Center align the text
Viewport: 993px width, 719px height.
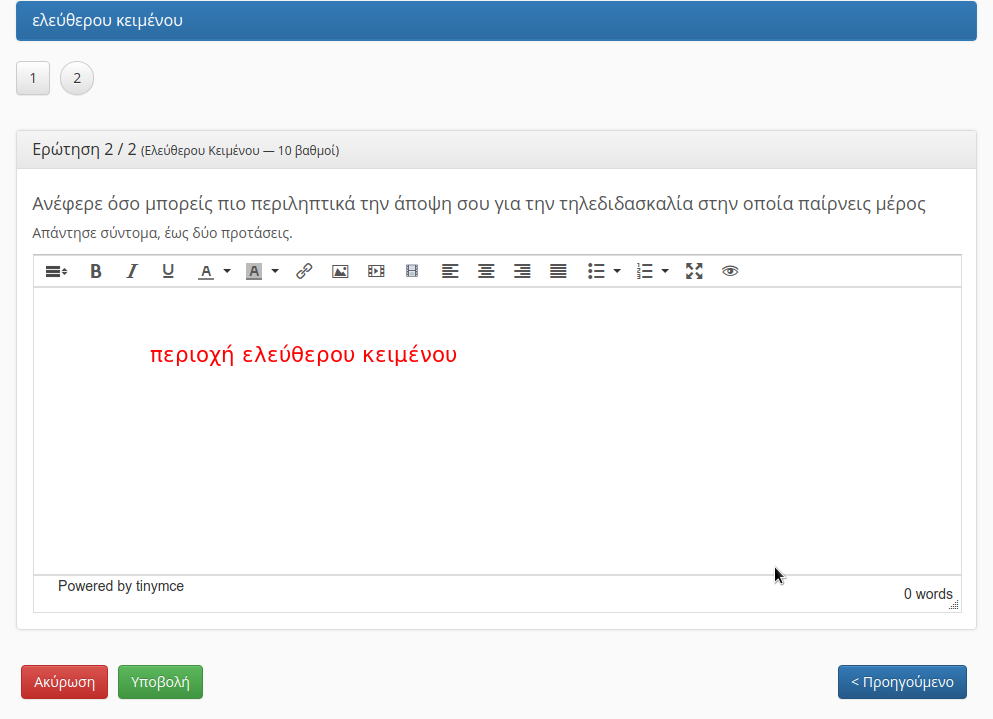[x=486, y=271]
